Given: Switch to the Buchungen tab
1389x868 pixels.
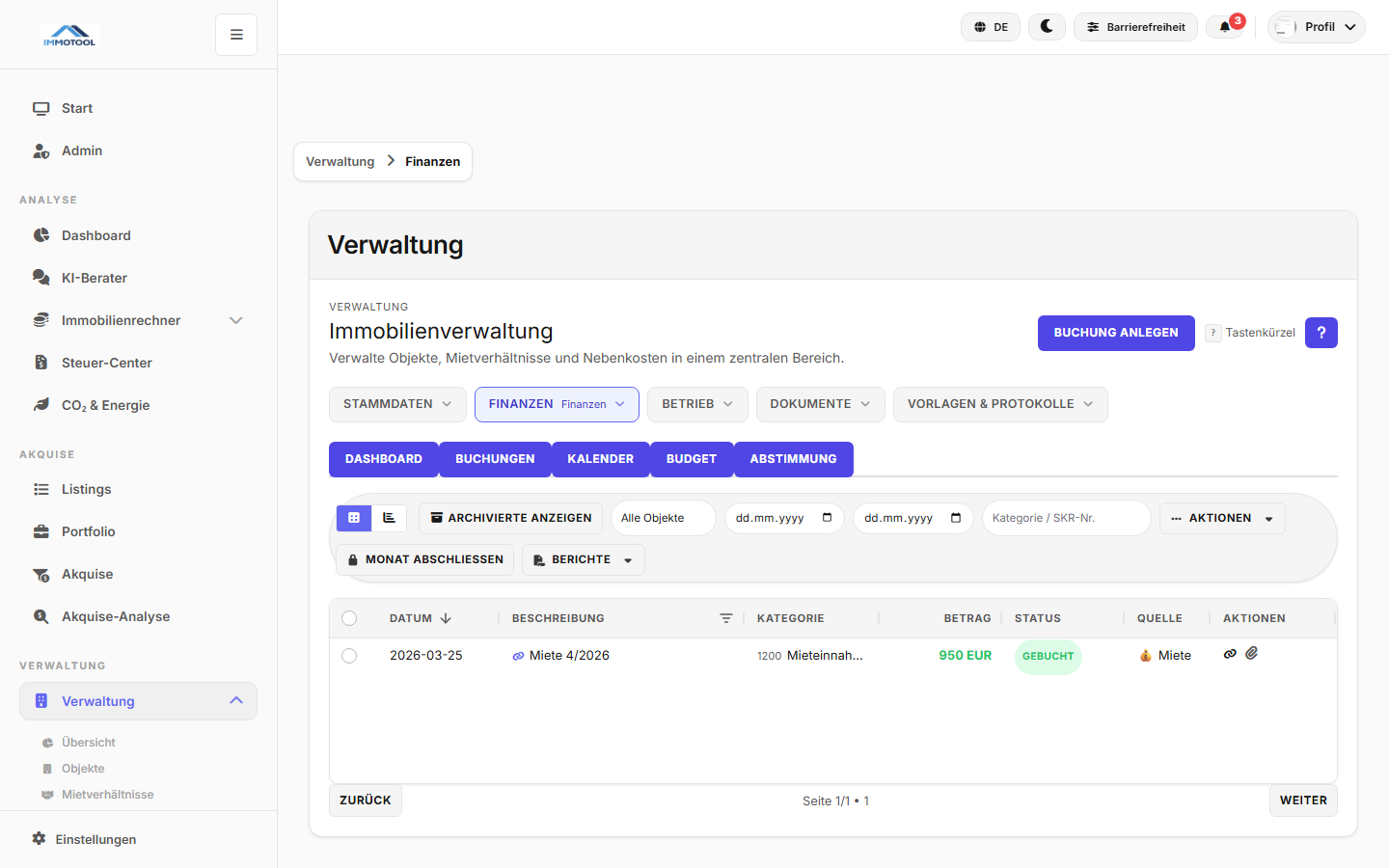Looking at the screenshot, I should coord(495,459).
